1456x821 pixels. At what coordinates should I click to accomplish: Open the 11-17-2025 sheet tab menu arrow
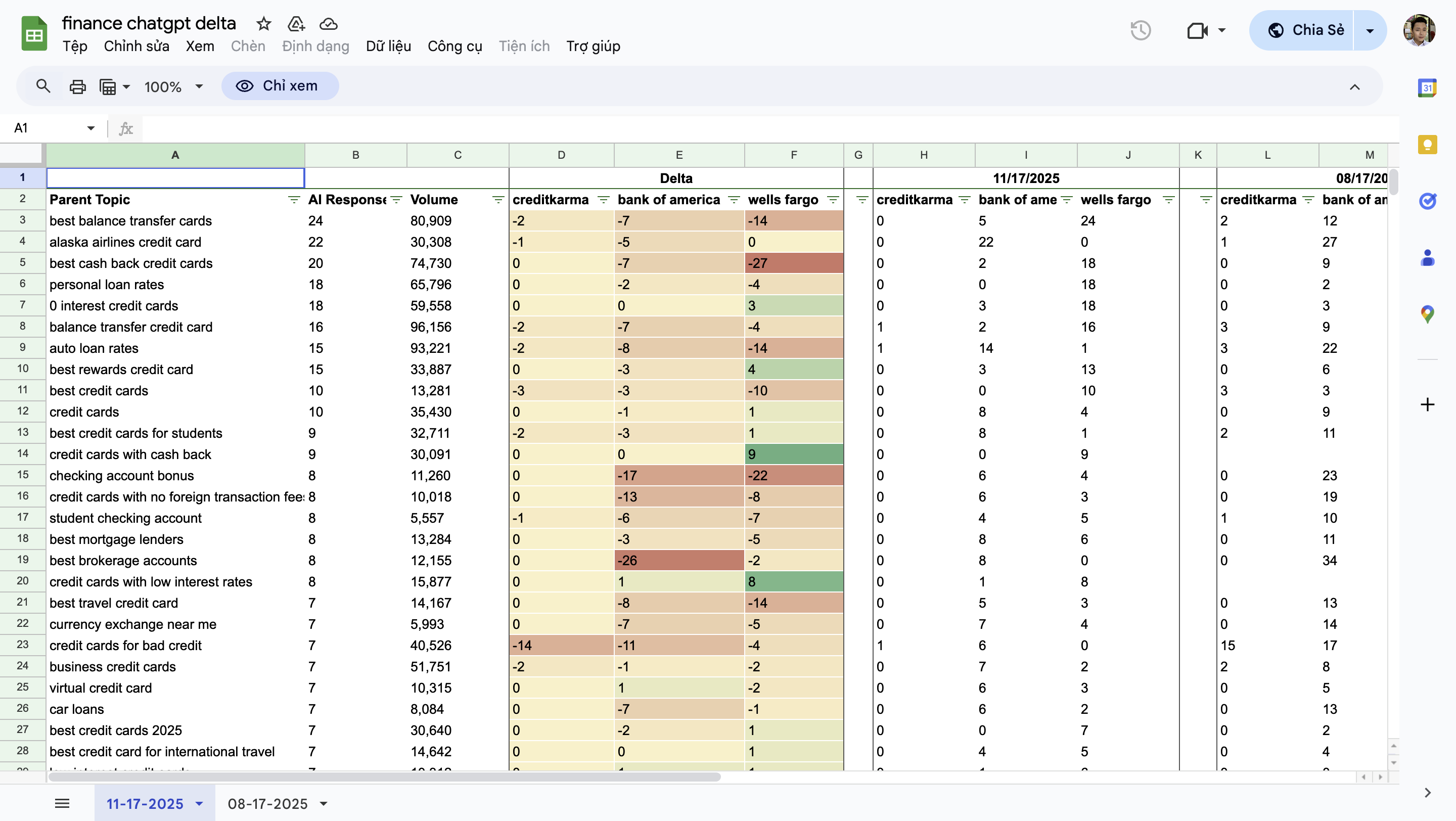pos(199,803)
